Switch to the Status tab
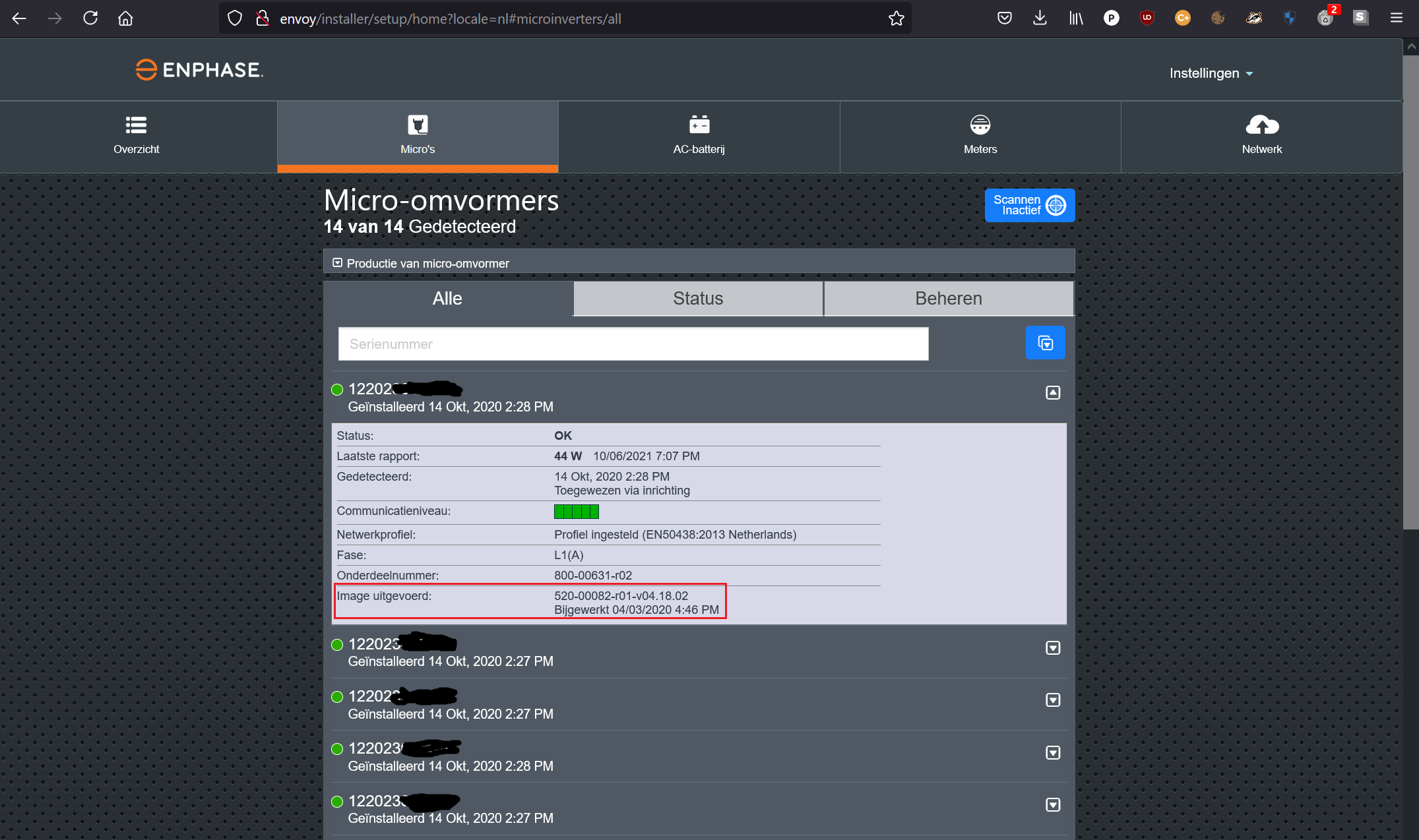This screenshot has width=1419, height=840. 698,299
